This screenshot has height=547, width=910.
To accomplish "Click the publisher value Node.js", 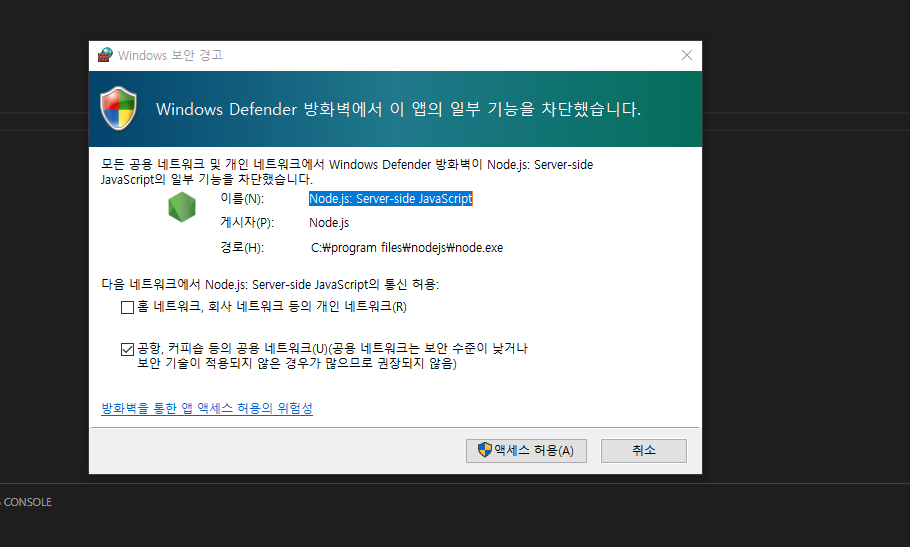I will [329, 223].
